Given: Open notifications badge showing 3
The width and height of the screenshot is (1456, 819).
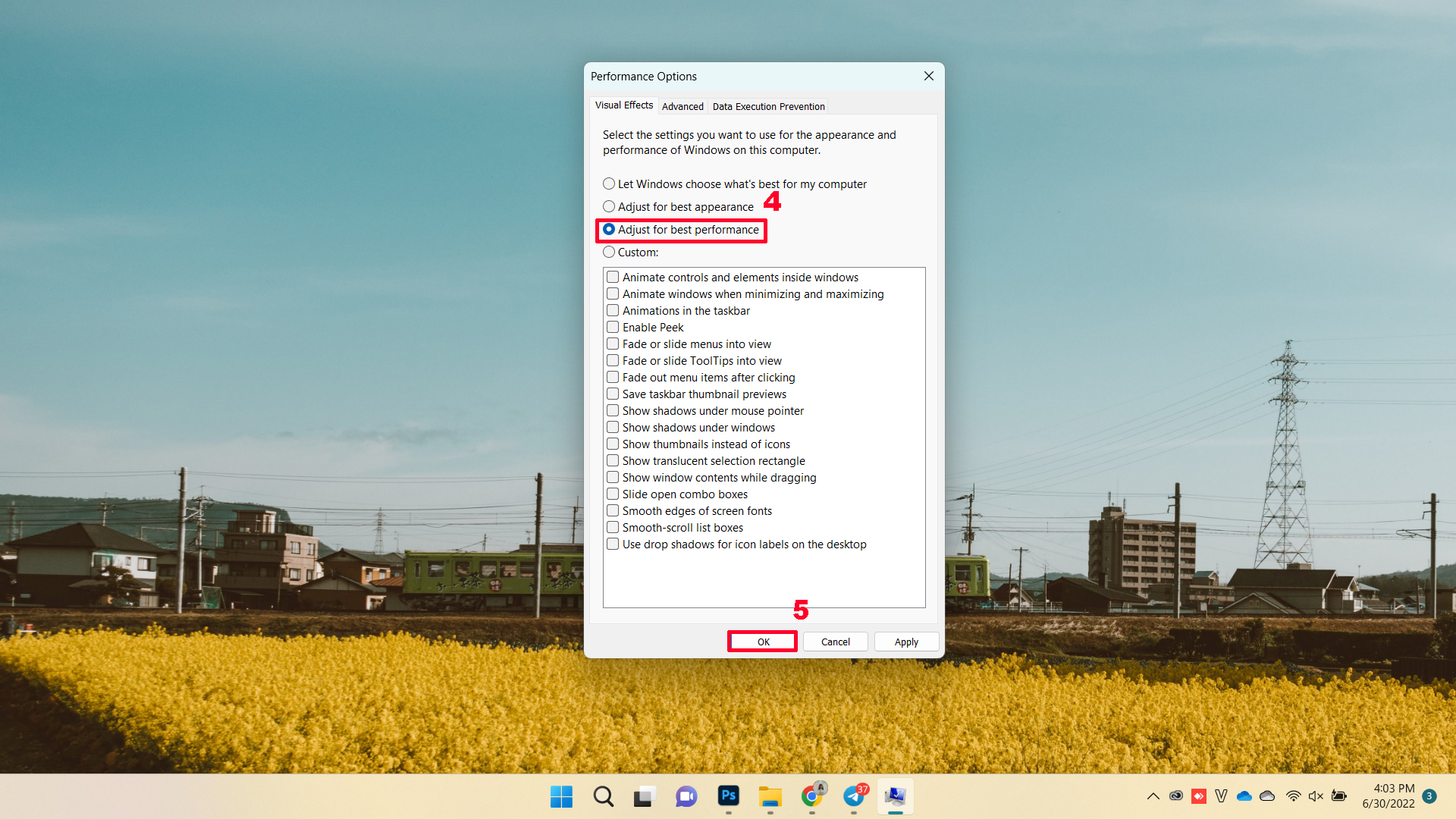Looking at the screenshot, I should pos(1429,796).
